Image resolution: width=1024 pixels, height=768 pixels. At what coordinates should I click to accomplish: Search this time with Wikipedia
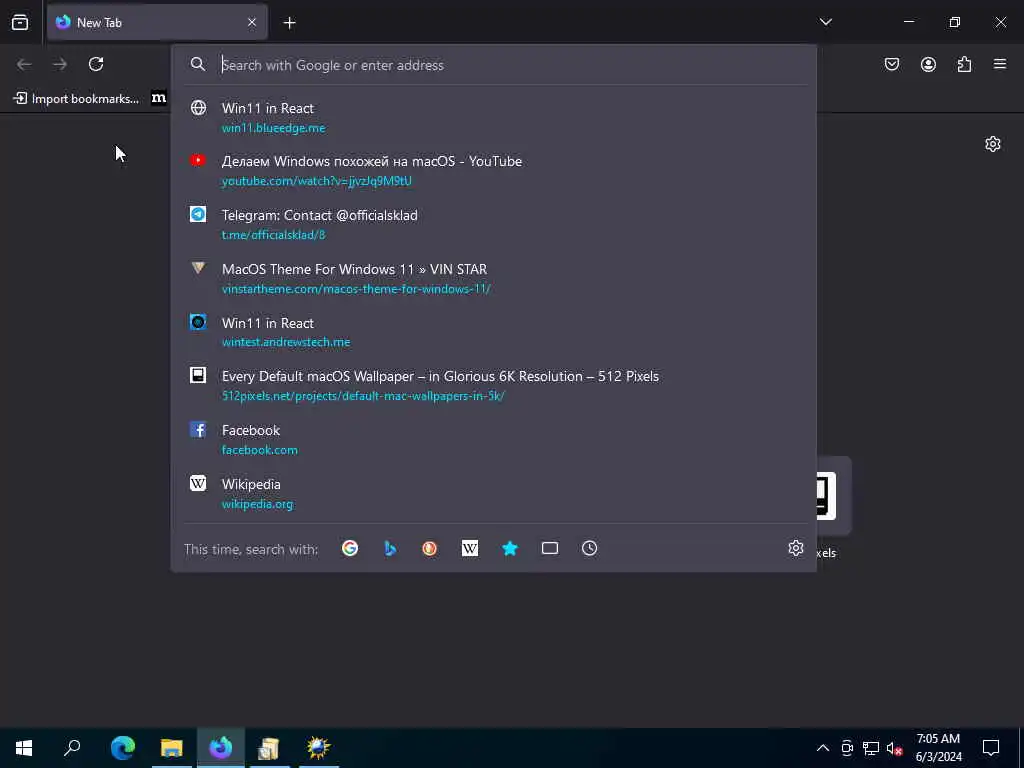pyautogui.click(x=470, y=548)
